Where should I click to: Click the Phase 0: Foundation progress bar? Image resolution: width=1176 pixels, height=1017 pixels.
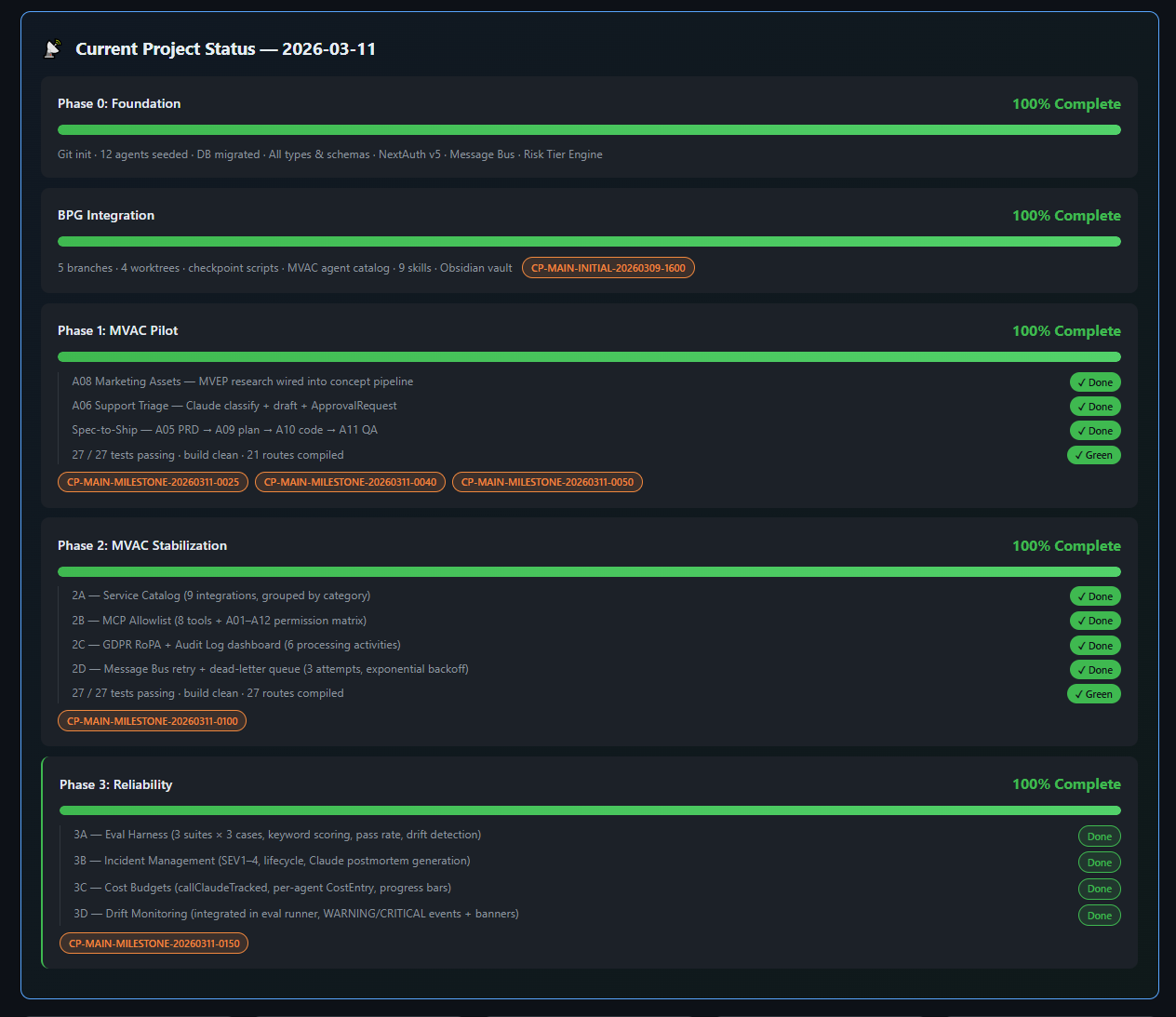(589, 130)
